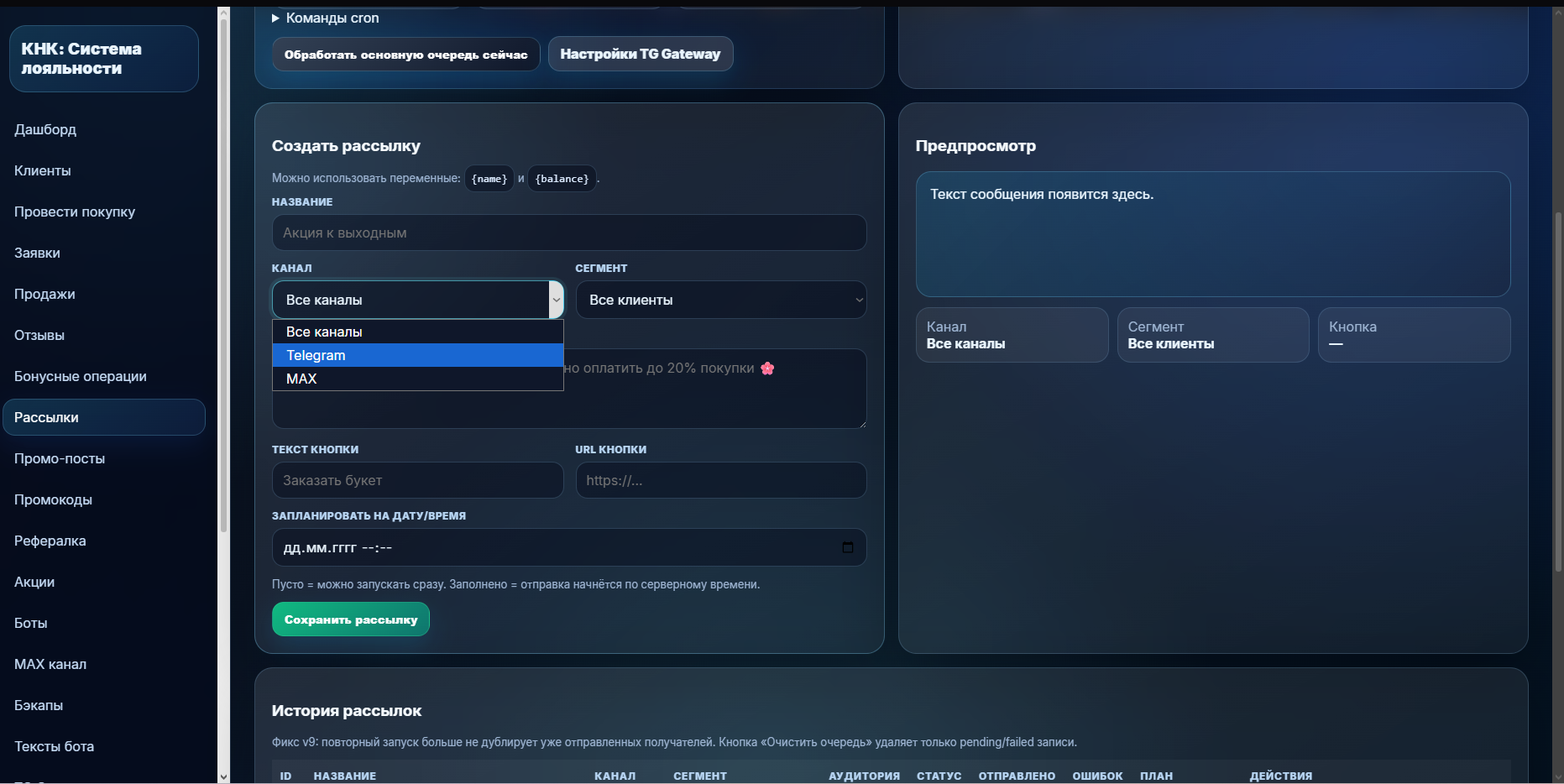Click the АУДИТОРИЯ column header
This screenshot has height=784, width=1564.
coord(864,776)
